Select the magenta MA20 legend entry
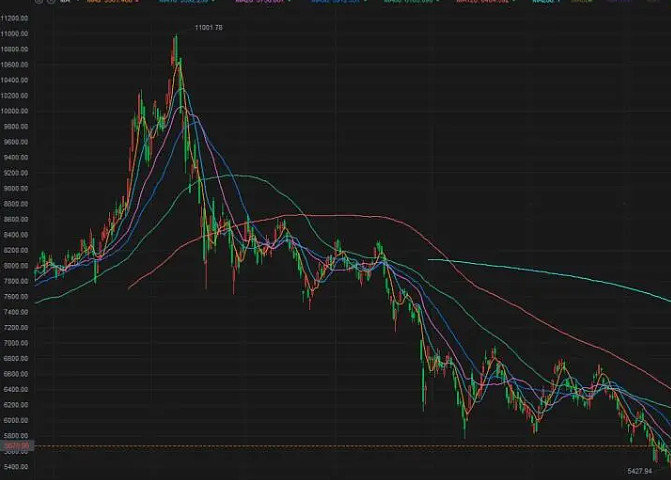671x480 pixels. coord(262,2)
